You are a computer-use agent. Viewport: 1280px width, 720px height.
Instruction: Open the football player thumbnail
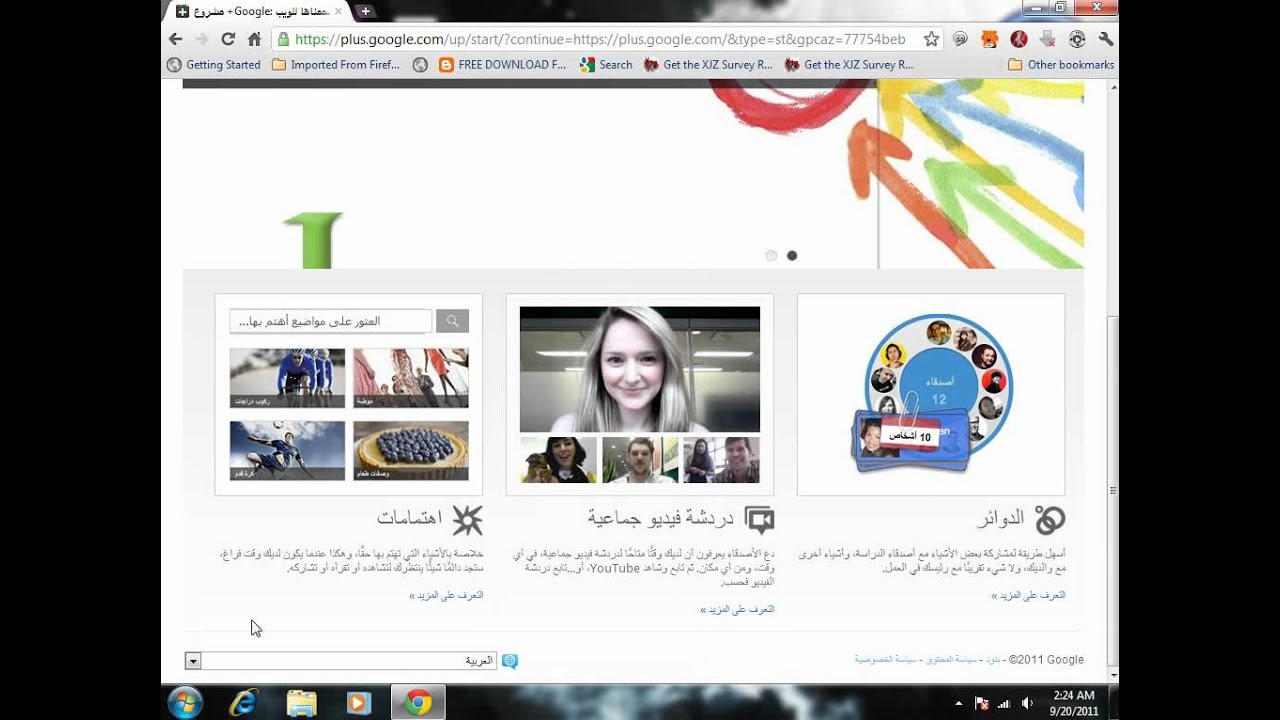(x=287, y=451)
